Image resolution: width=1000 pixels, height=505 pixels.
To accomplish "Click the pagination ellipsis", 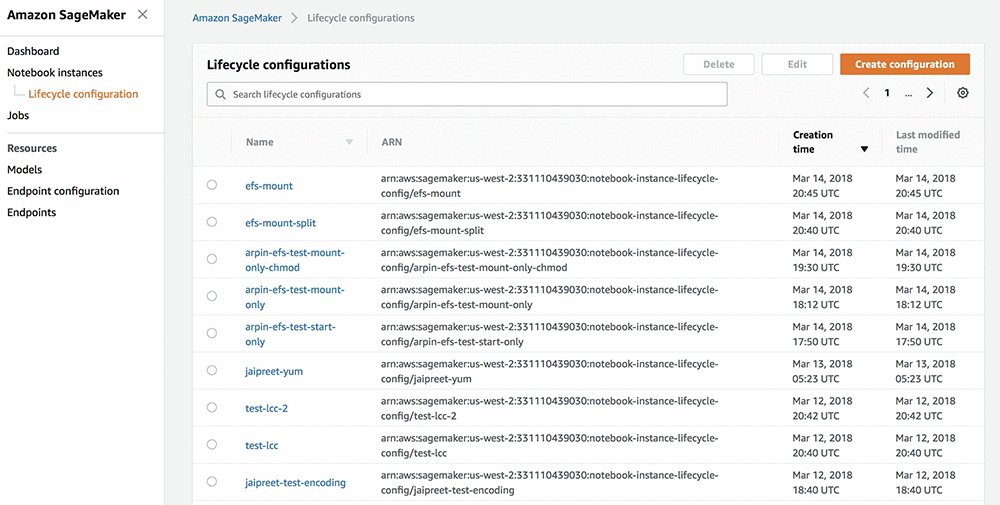I will 908,93.
